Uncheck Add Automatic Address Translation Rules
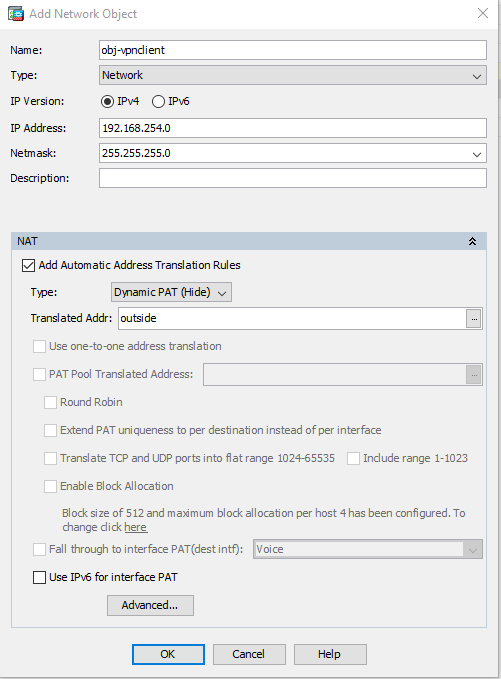 point(29,265)
